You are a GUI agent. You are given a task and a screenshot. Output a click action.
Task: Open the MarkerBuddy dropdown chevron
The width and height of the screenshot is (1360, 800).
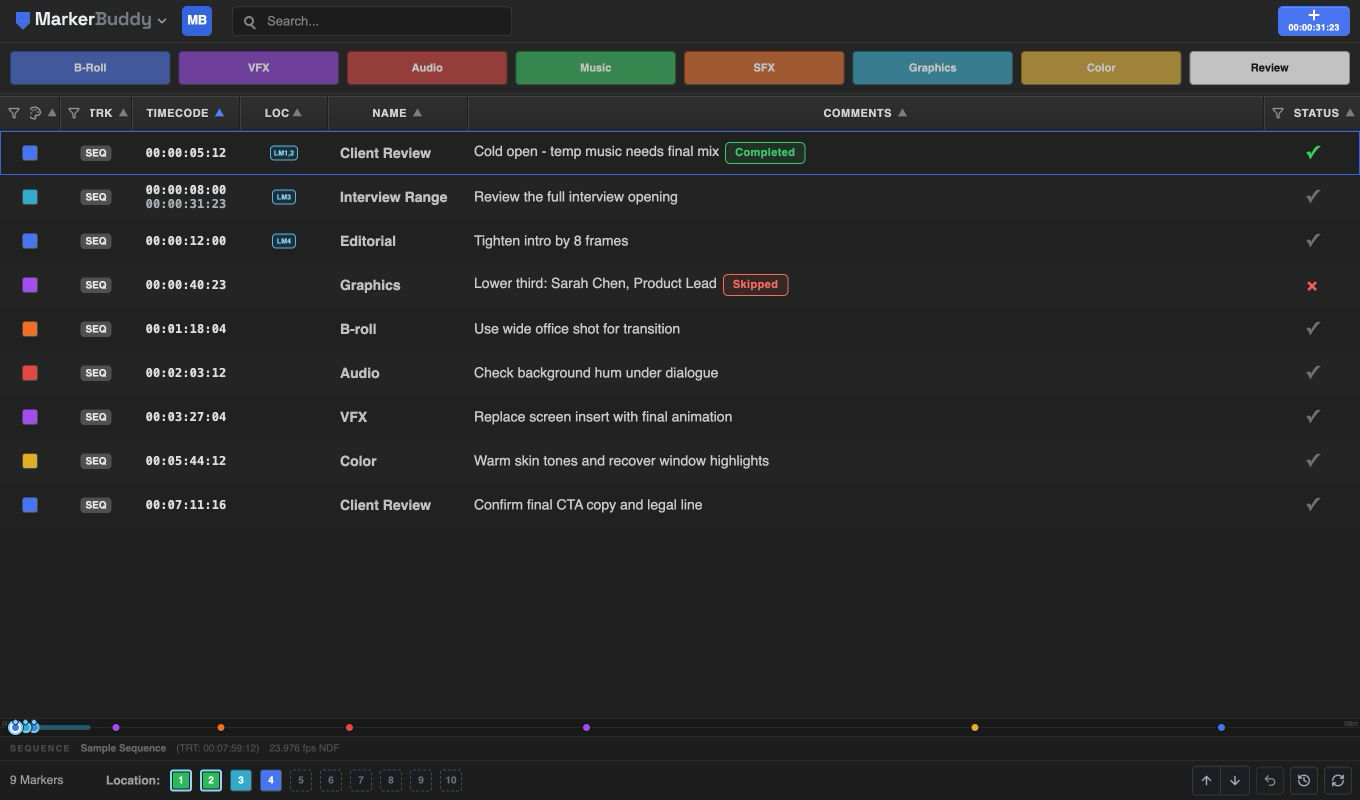[162, 21]
